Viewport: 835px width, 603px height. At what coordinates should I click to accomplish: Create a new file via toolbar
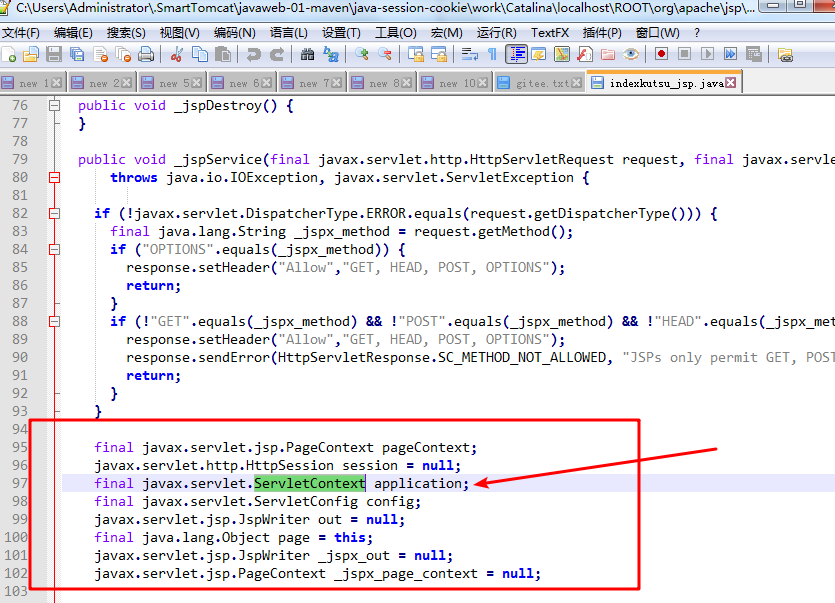(9, 54)
